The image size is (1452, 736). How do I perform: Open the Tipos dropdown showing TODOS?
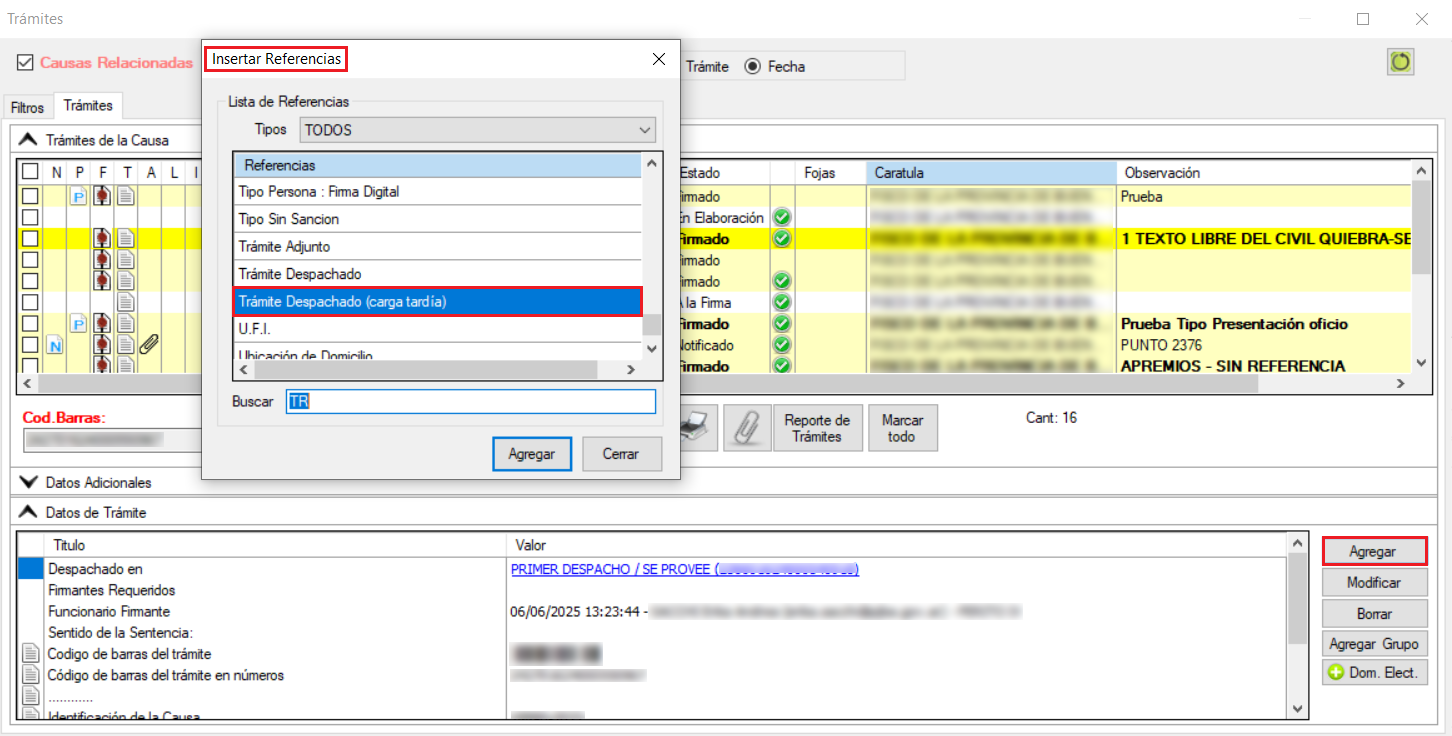tap(477, 130)
